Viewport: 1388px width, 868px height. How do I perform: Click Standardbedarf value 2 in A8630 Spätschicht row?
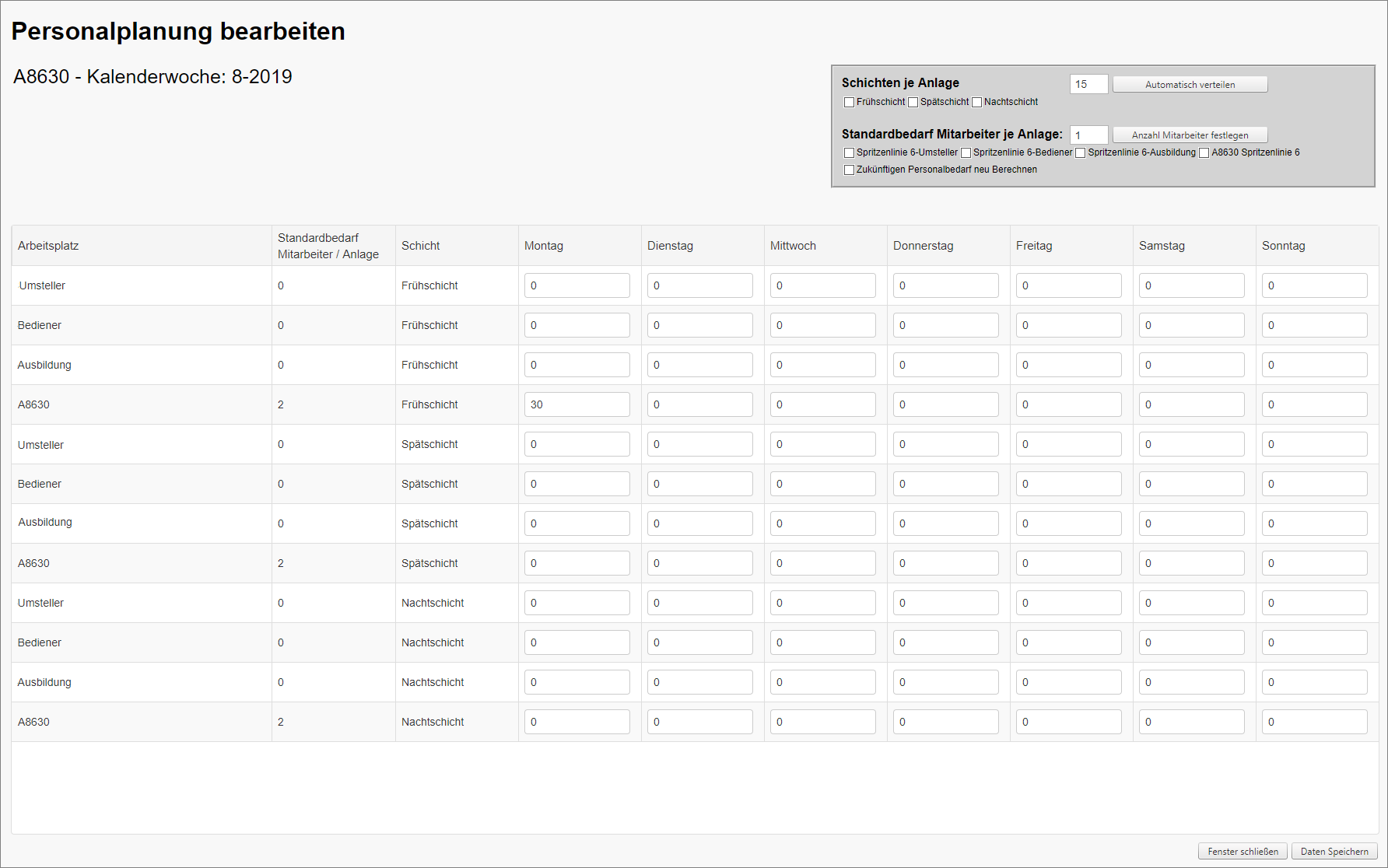(x=281, y=563)
